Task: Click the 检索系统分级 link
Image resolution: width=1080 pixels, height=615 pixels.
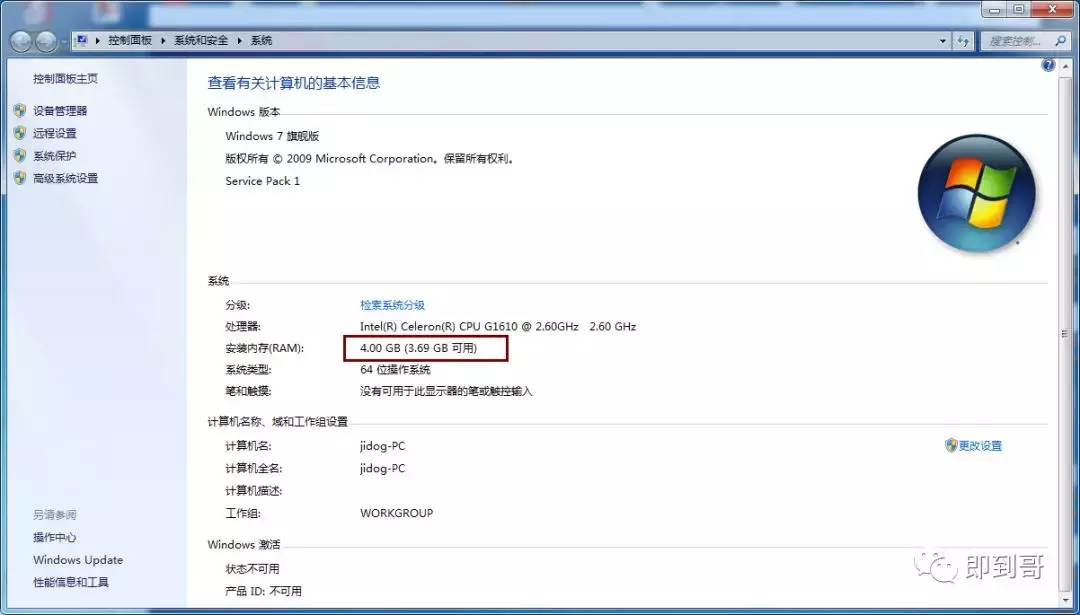Action: click(x=393, y=304)
